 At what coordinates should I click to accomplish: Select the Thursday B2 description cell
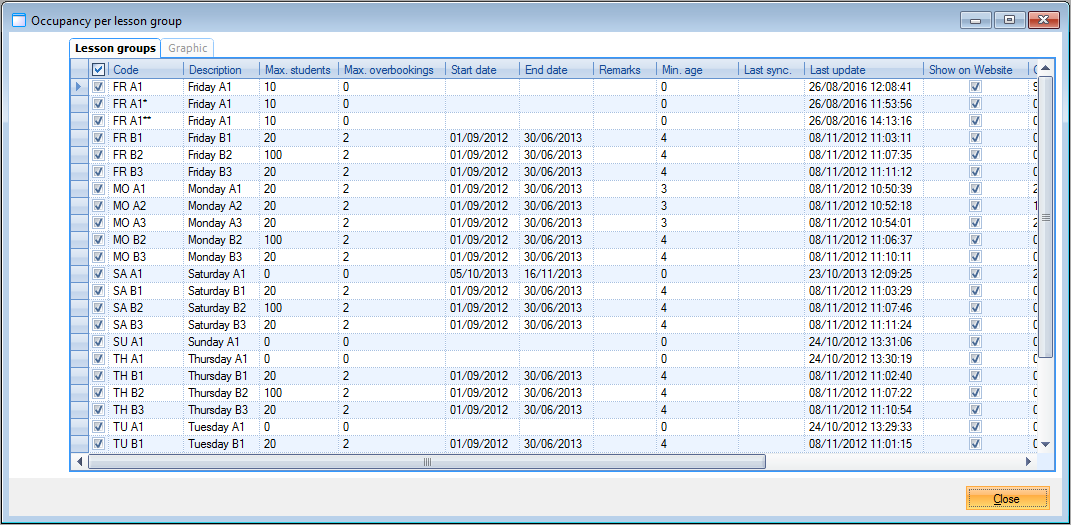[221, 393]
